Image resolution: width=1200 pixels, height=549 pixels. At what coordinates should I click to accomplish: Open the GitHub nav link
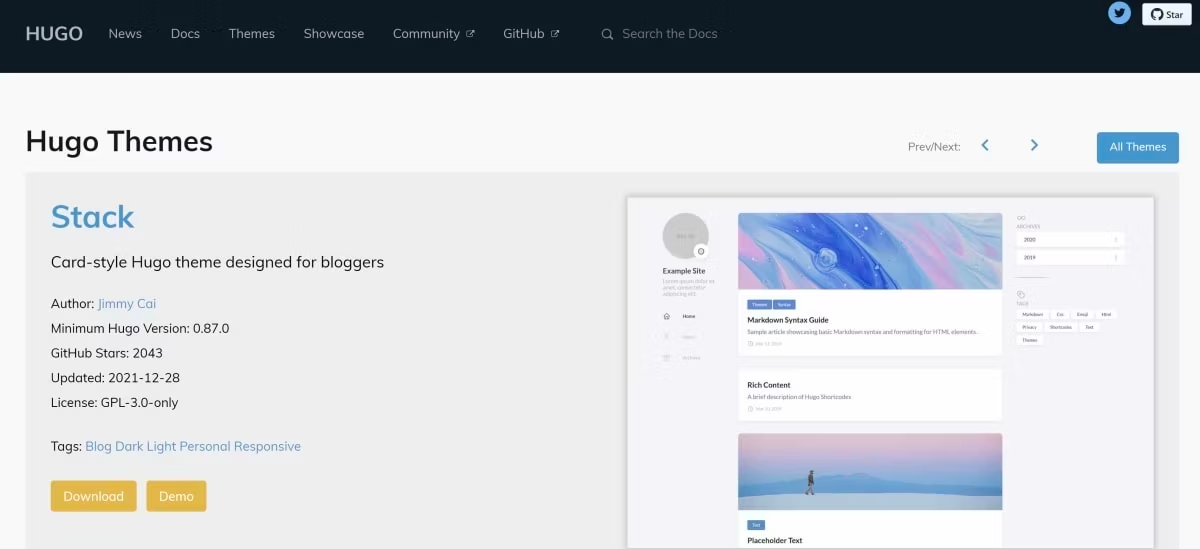click(x=531, y=33)
